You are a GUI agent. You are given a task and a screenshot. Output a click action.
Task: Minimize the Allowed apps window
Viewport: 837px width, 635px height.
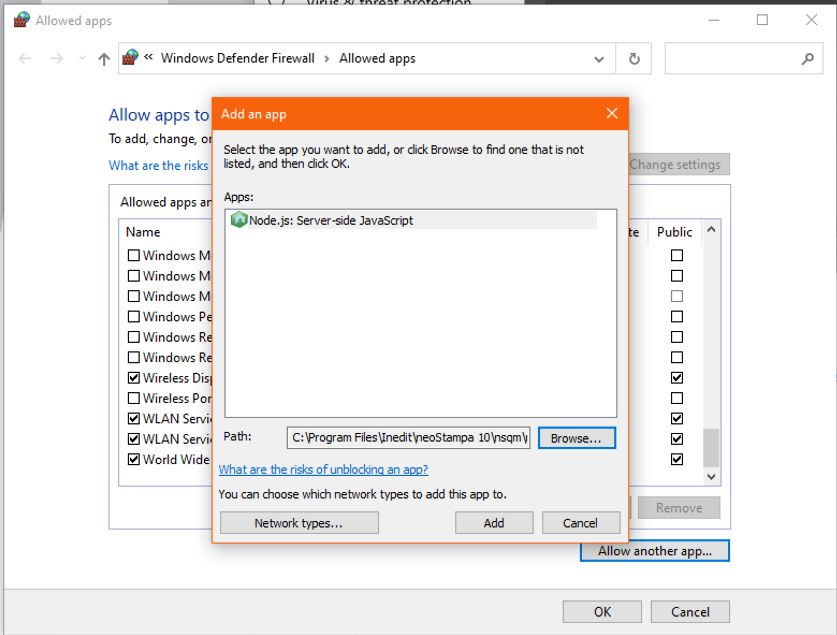pyautogui.click(x=714, y=20)
